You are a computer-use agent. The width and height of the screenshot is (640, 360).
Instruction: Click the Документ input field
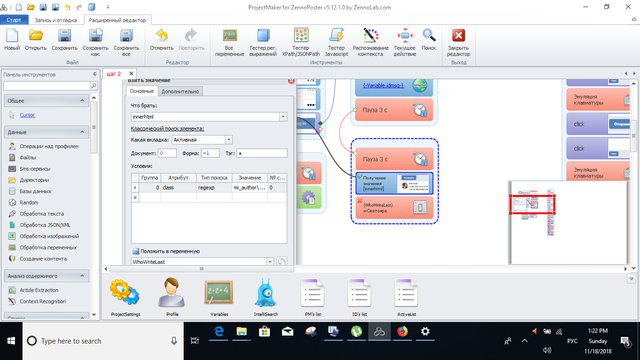pyautogui.click(x=167, y=153)
